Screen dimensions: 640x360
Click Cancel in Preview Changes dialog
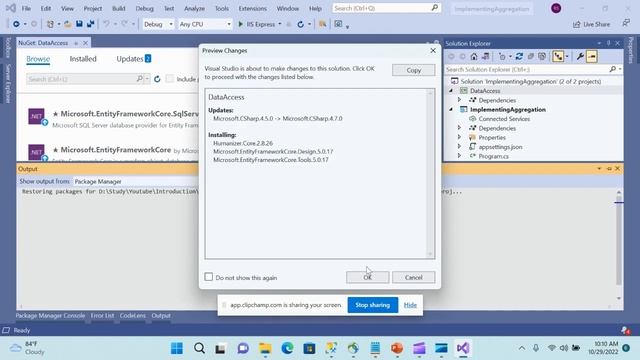(413, 277)
